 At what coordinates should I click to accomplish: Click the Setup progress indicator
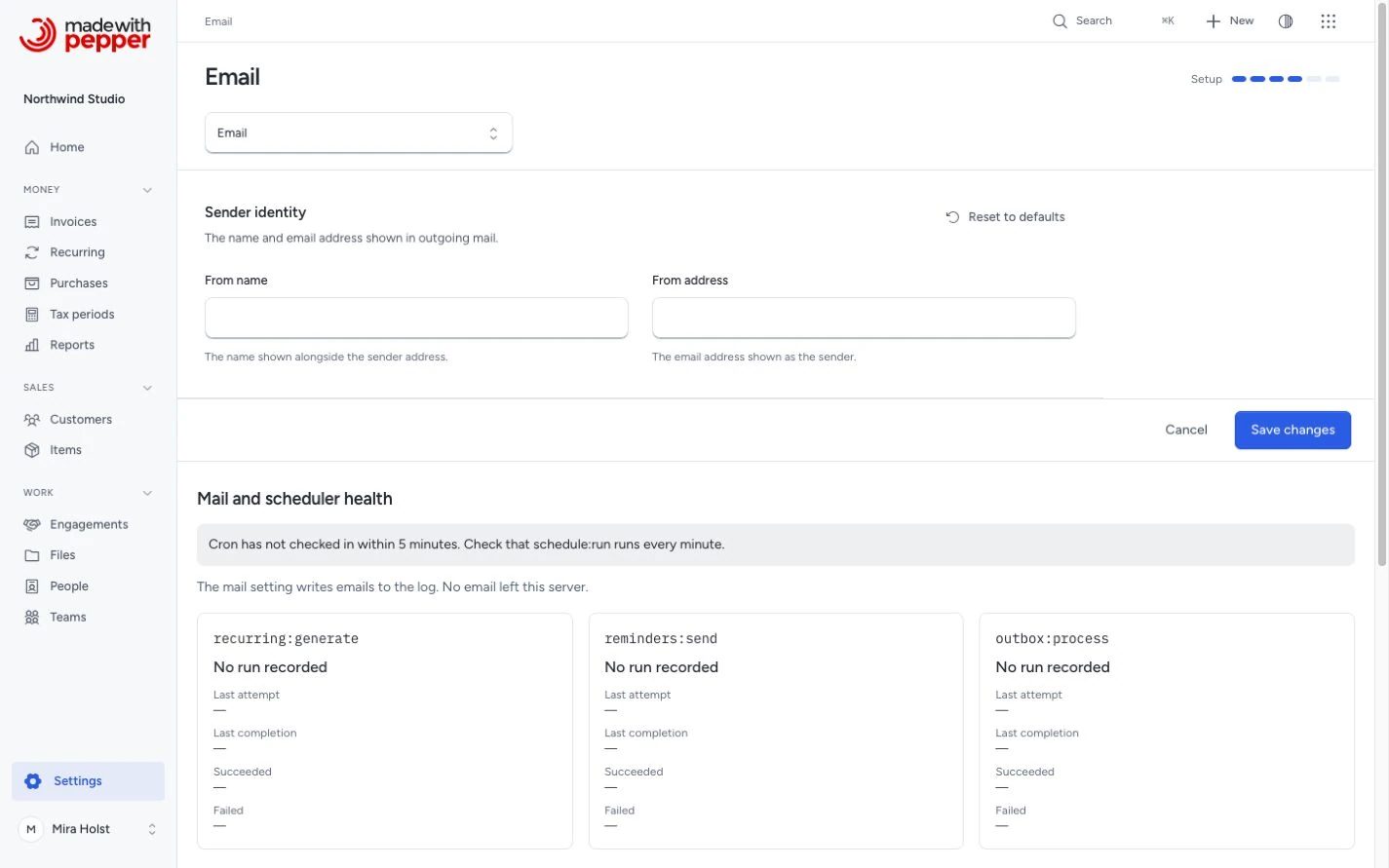point(1265,79)
